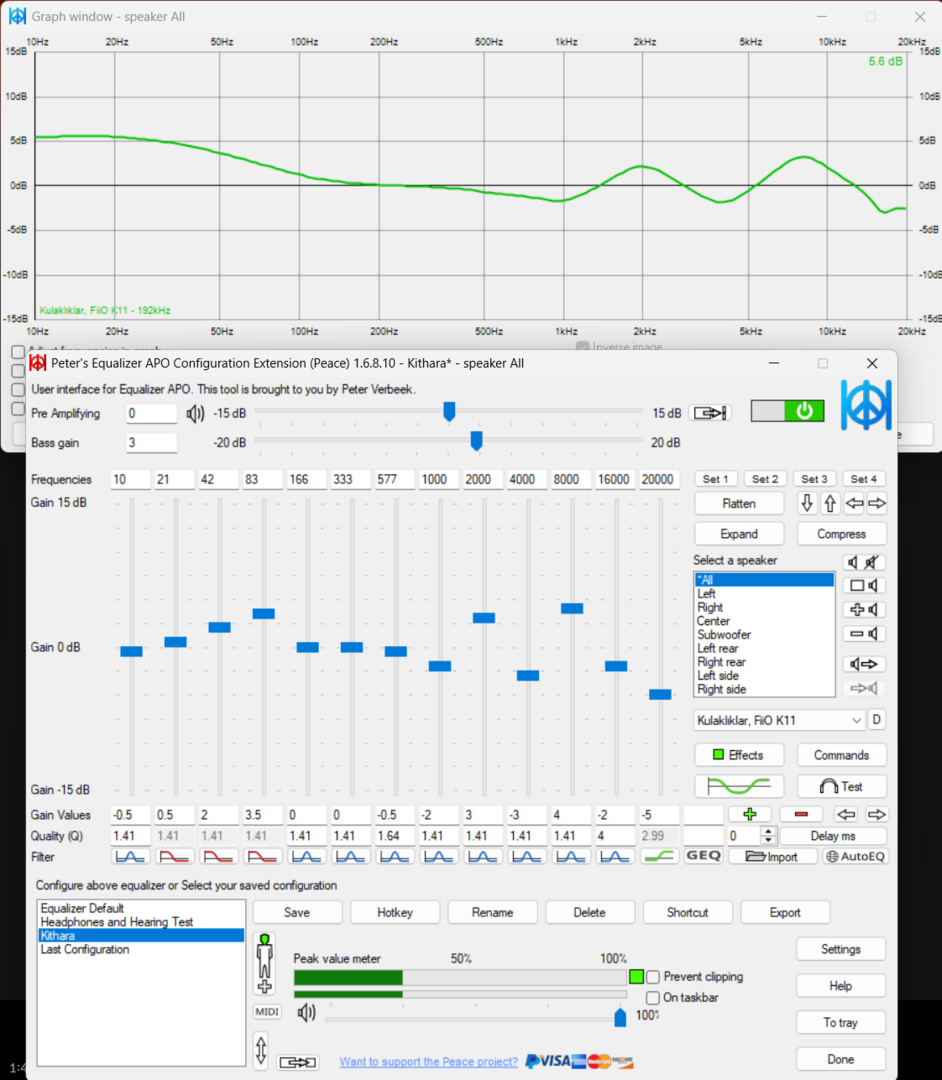This screenshot has height=1080, width=942.
Task: Click the copy speaker arrow icon
Action: coord(864,664)
